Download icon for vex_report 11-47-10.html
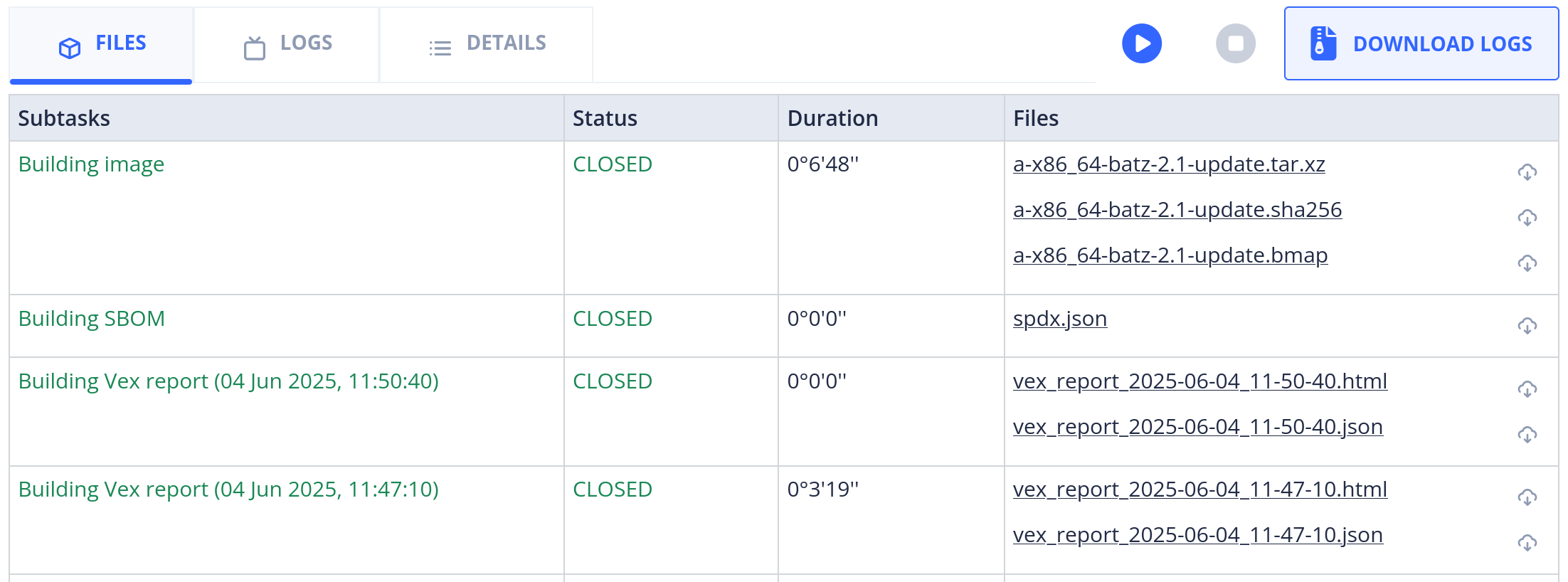 (x=1527, y=497)
